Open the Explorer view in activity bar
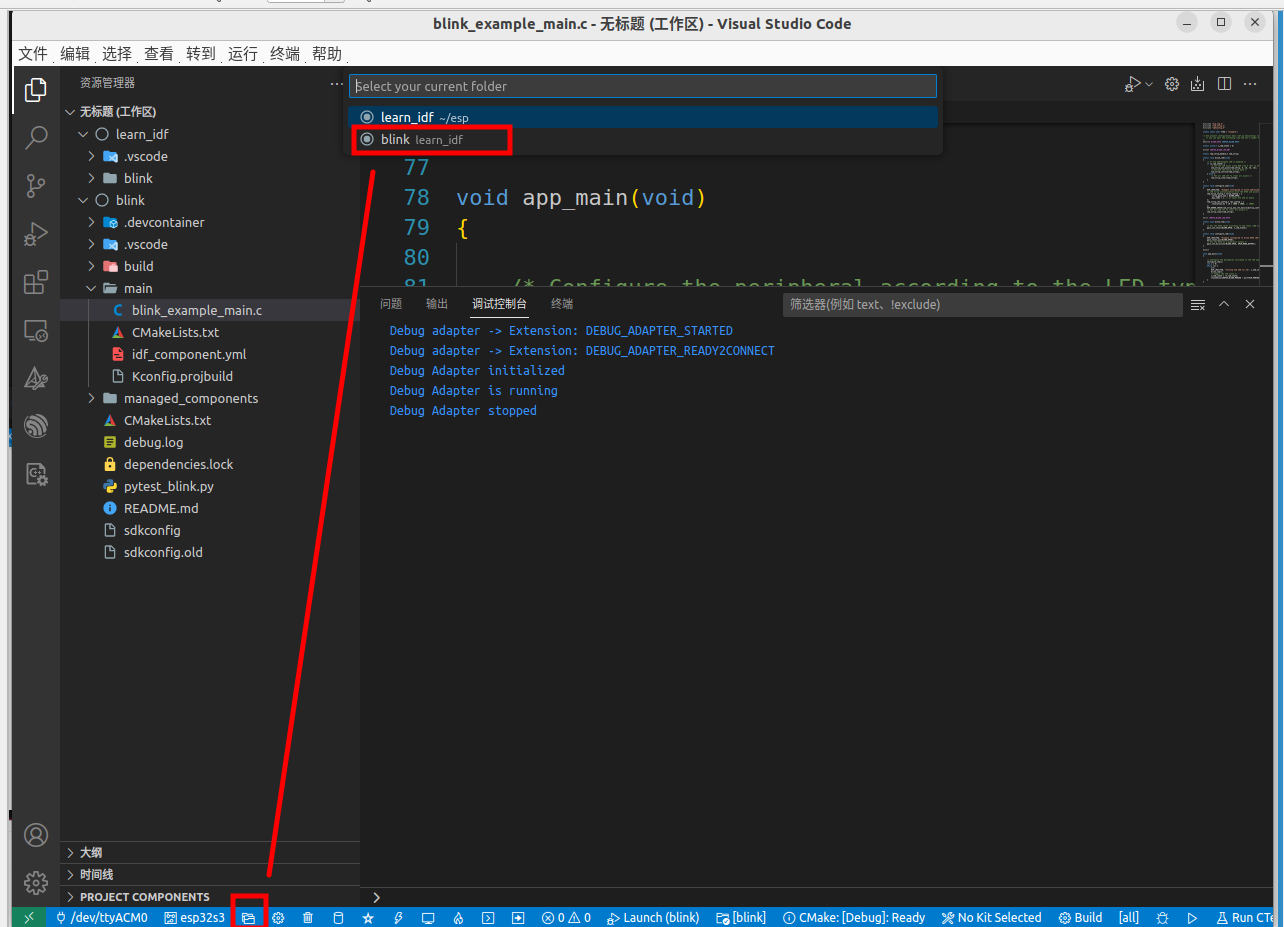Image resolution: width=1284 pixels, height=927 pixels. click(36, 90)
